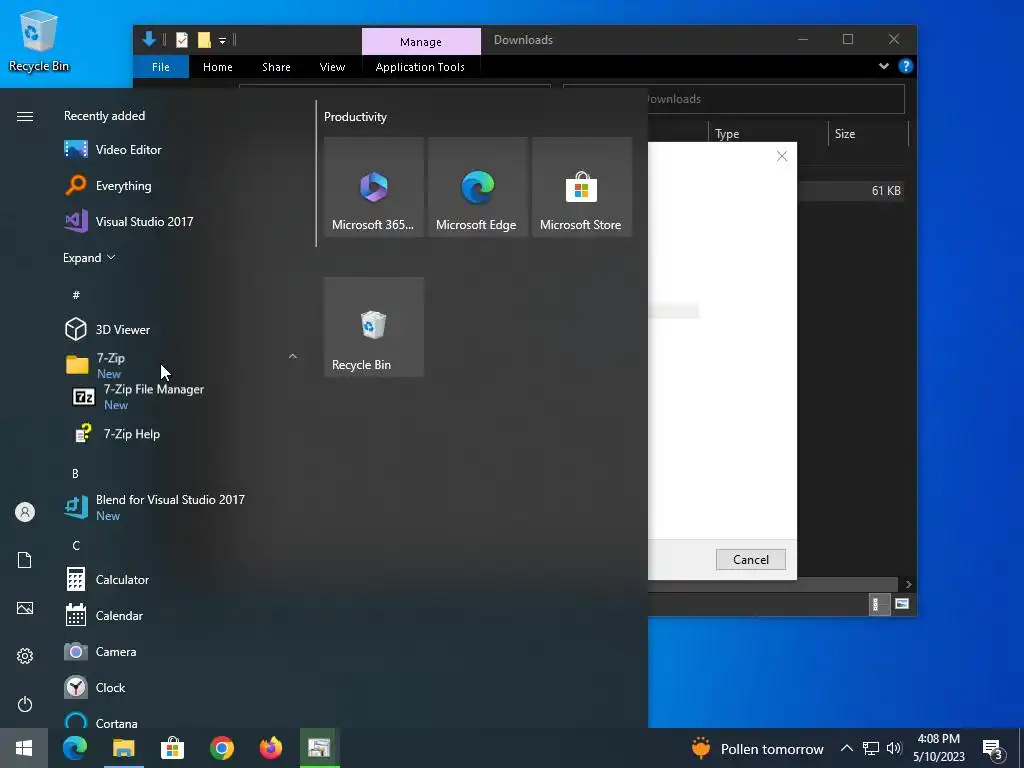Close the white dialog with X
Screen dimensions: 1024x768
point(782,156)
